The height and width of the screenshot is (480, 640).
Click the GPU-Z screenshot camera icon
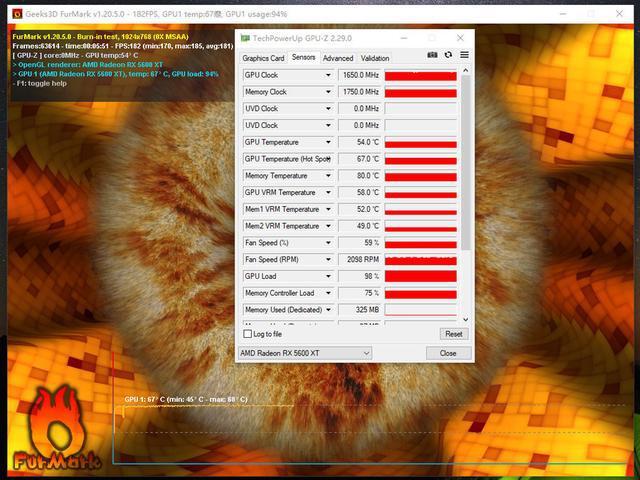click(432, 55)
